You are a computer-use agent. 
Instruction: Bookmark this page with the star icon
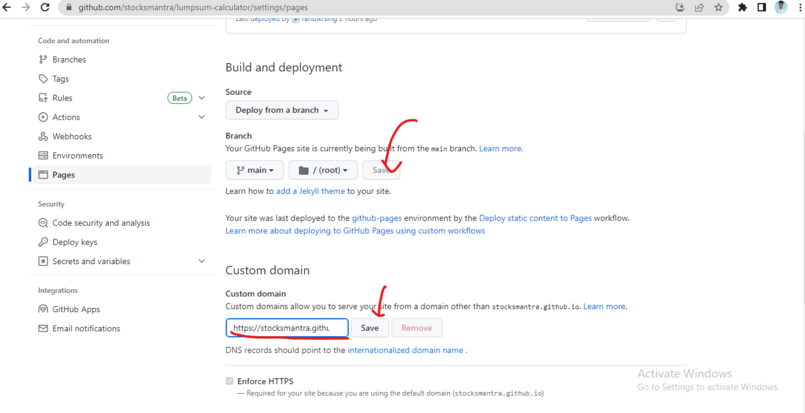[x=718, y=8]
